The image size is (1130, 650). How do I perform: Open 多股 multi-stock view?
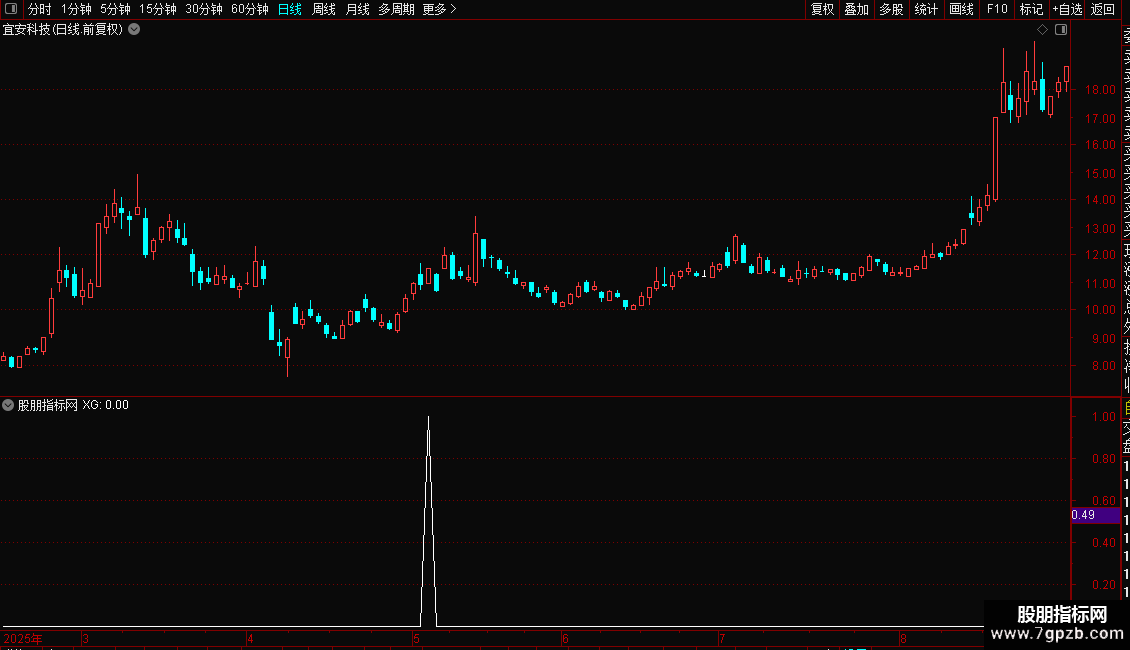click(x=891, y=9)
